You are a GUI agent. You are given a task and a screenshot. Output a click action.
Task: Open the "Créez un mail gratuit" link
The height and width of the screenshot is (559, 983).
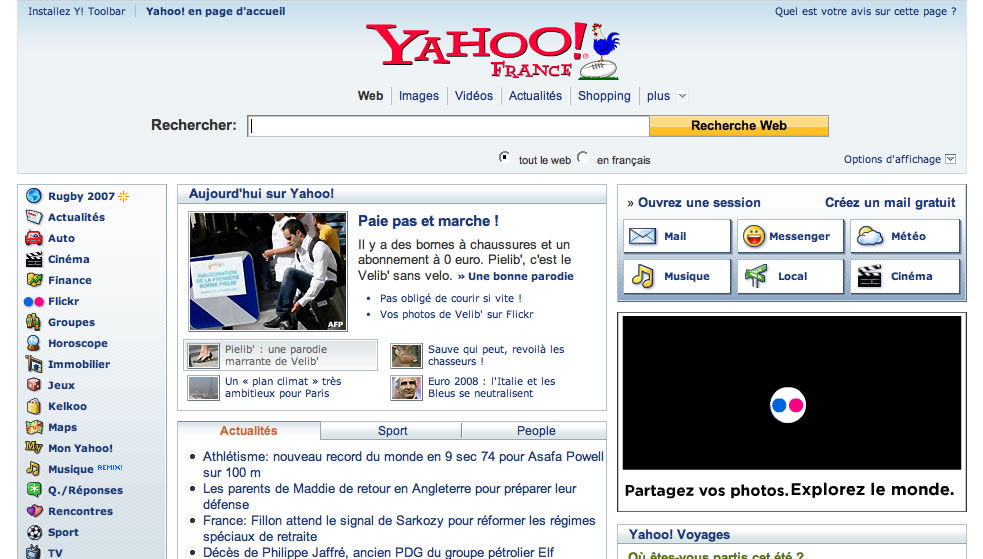point(890,202)
